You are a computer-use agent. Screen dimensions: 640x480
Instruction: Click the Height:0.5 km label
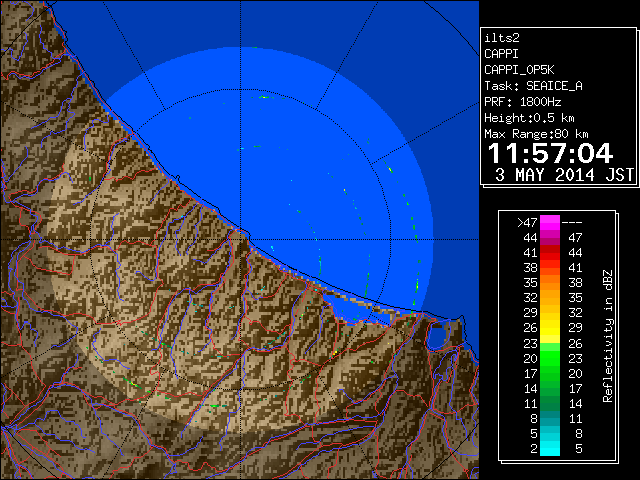[529, 118]
